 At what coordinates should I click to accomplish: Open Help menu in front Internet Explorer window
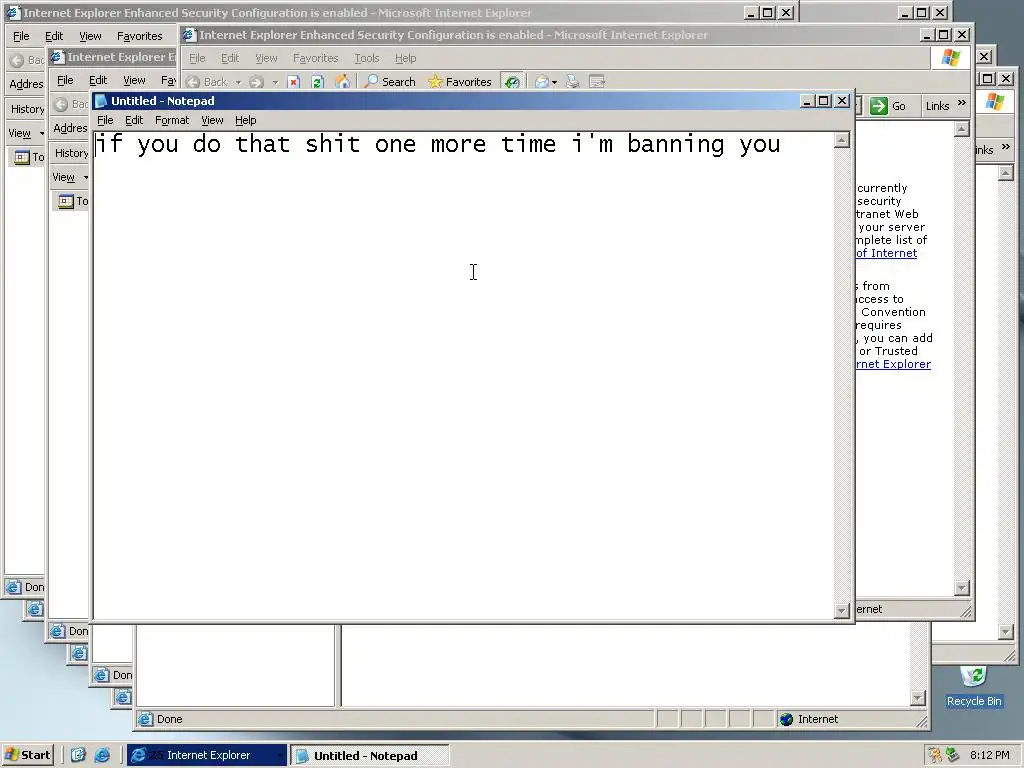pyautogui.click(x=406, y=58)
